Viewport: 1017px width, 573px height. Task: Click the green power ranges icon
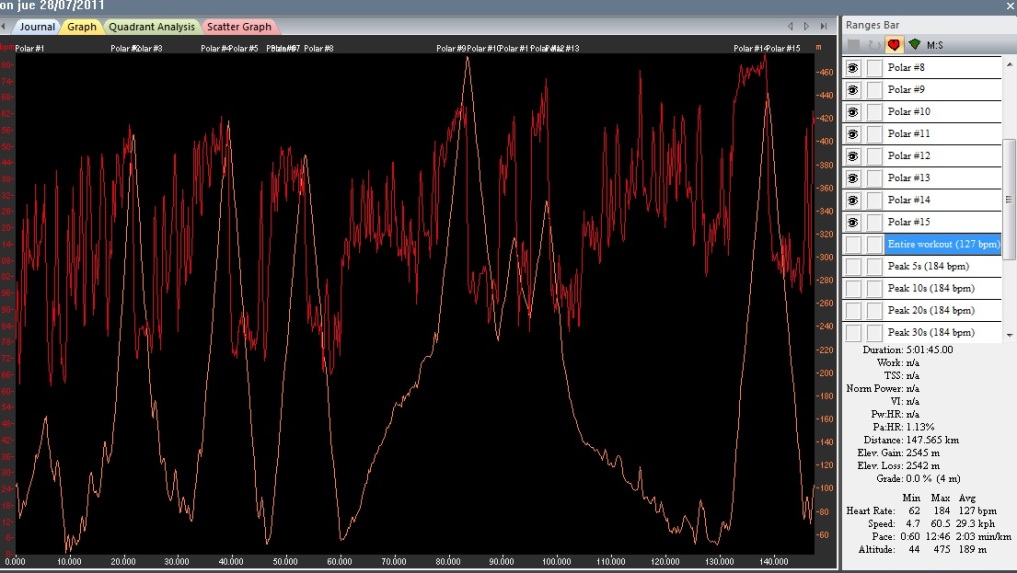click(x=914, y=45)
